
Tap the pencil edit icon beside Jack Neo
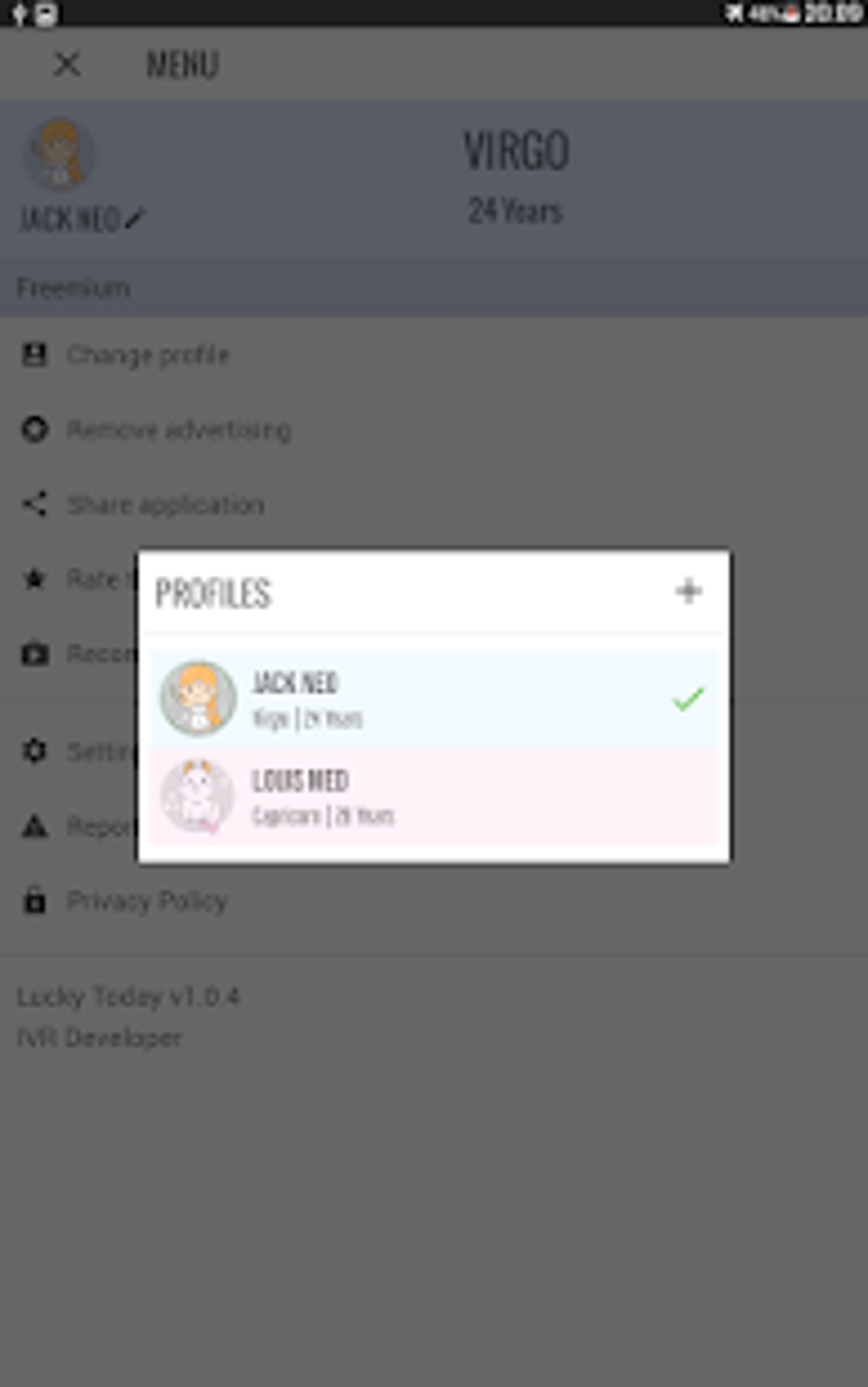click(x=134, y=220)
